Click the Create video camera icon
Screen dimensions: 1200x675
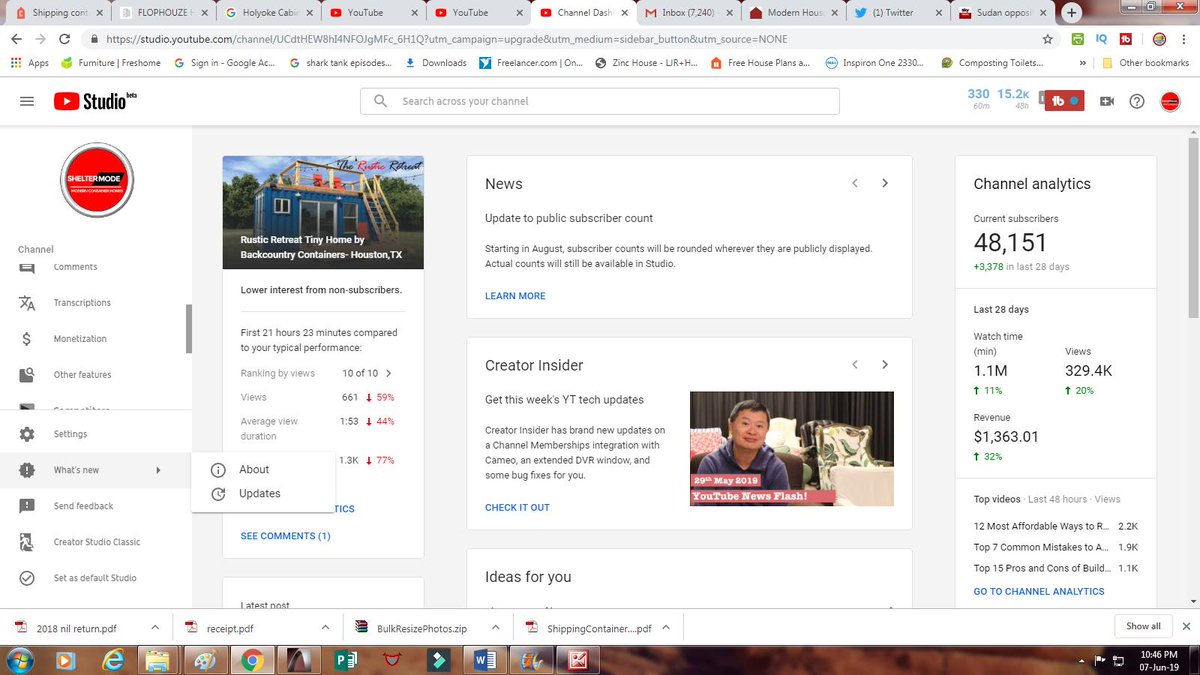[1107, 101]
